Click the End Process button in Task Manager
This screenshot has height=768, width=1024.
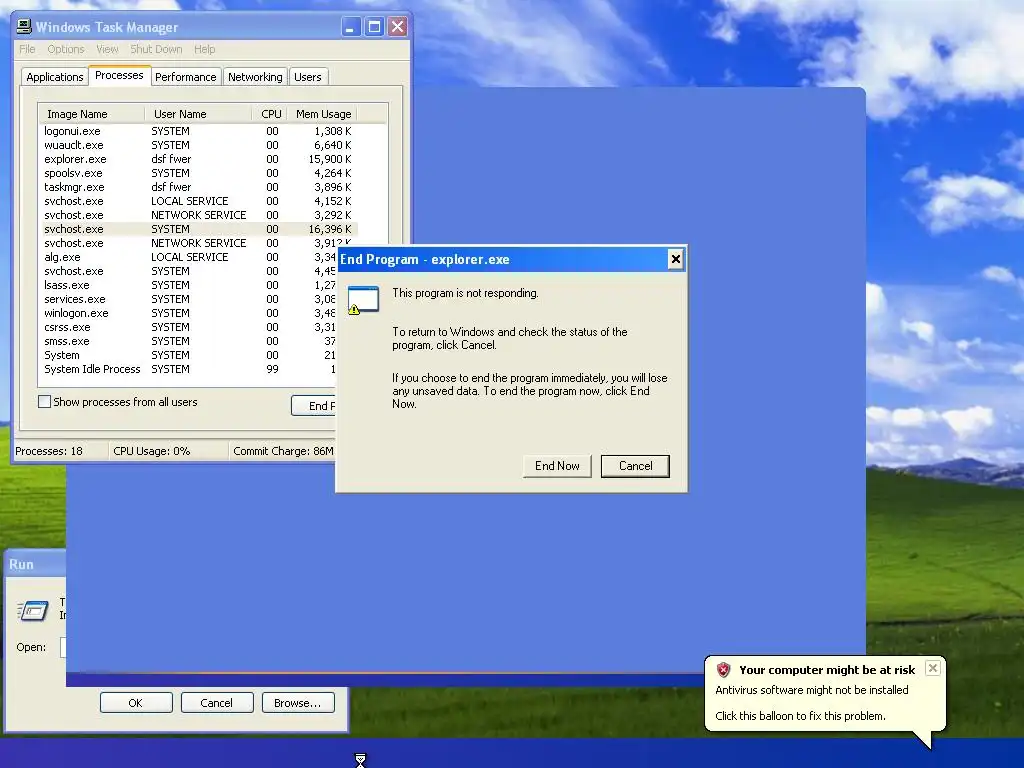313,406
